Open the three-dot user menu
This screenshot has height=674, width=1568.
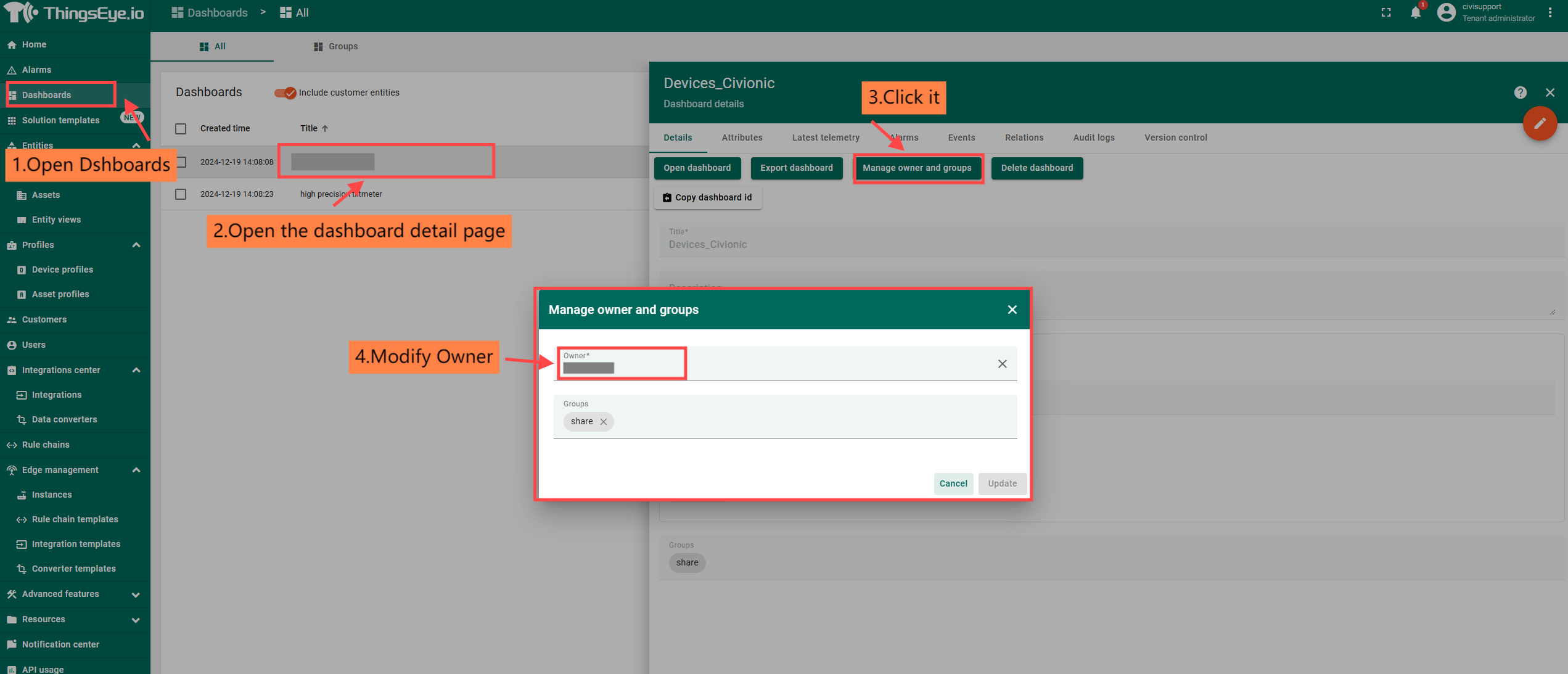point(1550,13)
